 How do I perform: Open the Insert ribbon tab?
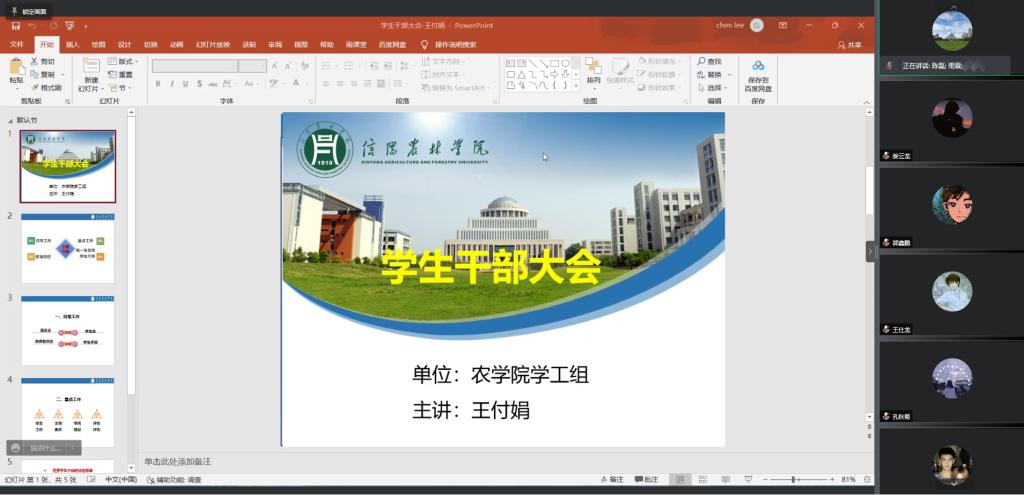tap(73, 45)
